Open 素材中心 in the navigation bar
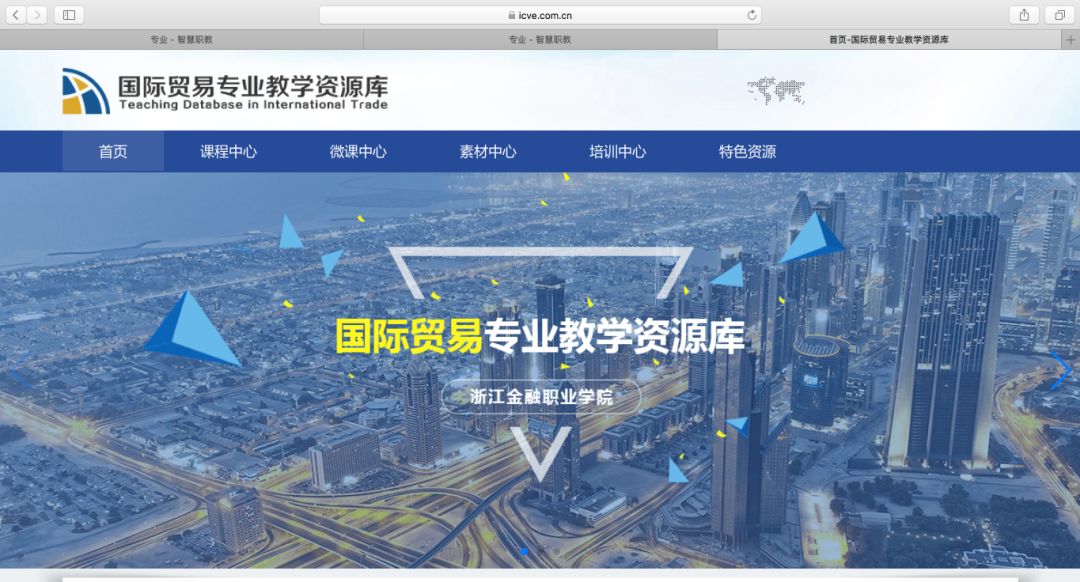 point(488,152)
